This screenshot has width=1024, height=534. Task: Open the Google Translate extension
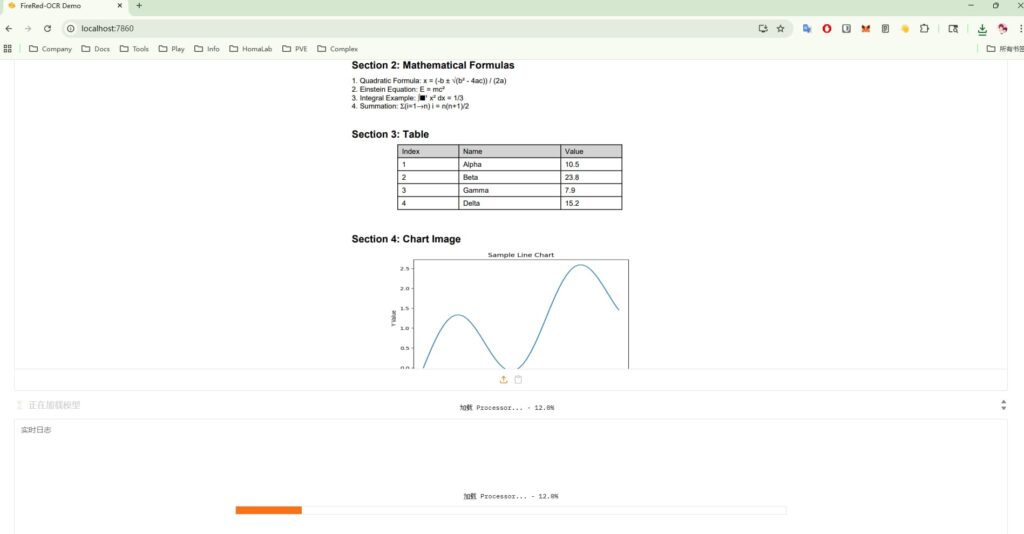807,29
